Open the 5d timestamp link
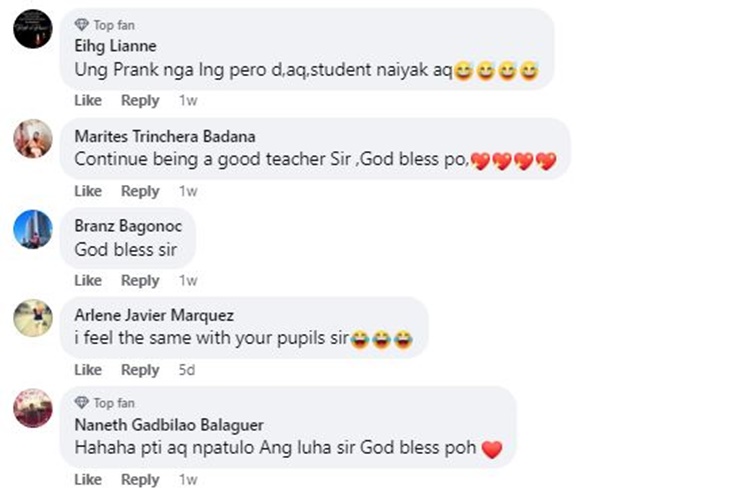 187,370
